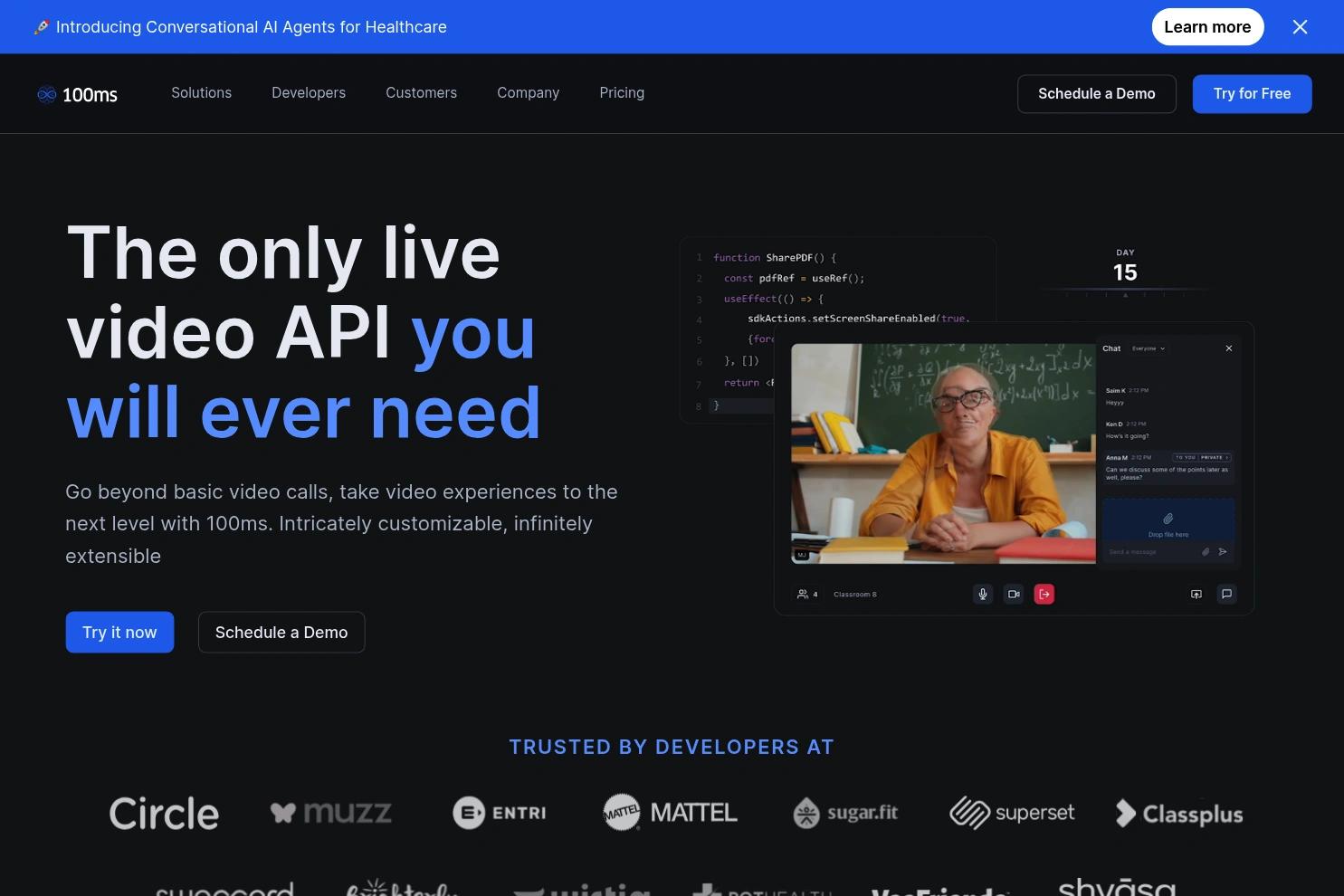This screenshot has width=1344, height=896.
Task: Open the Everyone dropdown in the chat panel
Action: [x=1149, y=348]
